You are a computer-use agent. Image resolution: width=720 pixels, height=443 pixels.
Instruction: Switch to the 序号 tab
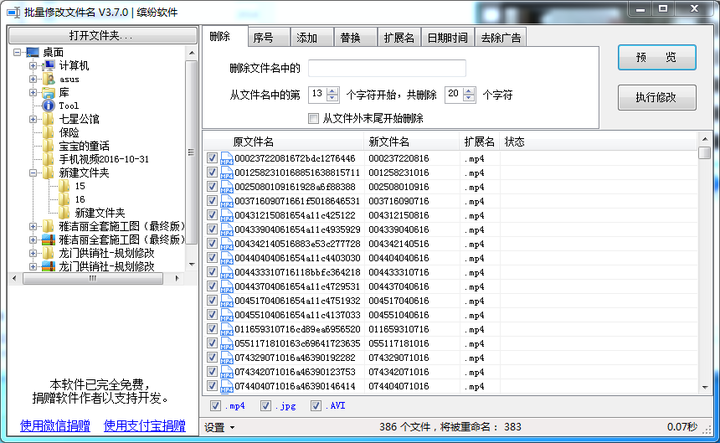[269, 38]
